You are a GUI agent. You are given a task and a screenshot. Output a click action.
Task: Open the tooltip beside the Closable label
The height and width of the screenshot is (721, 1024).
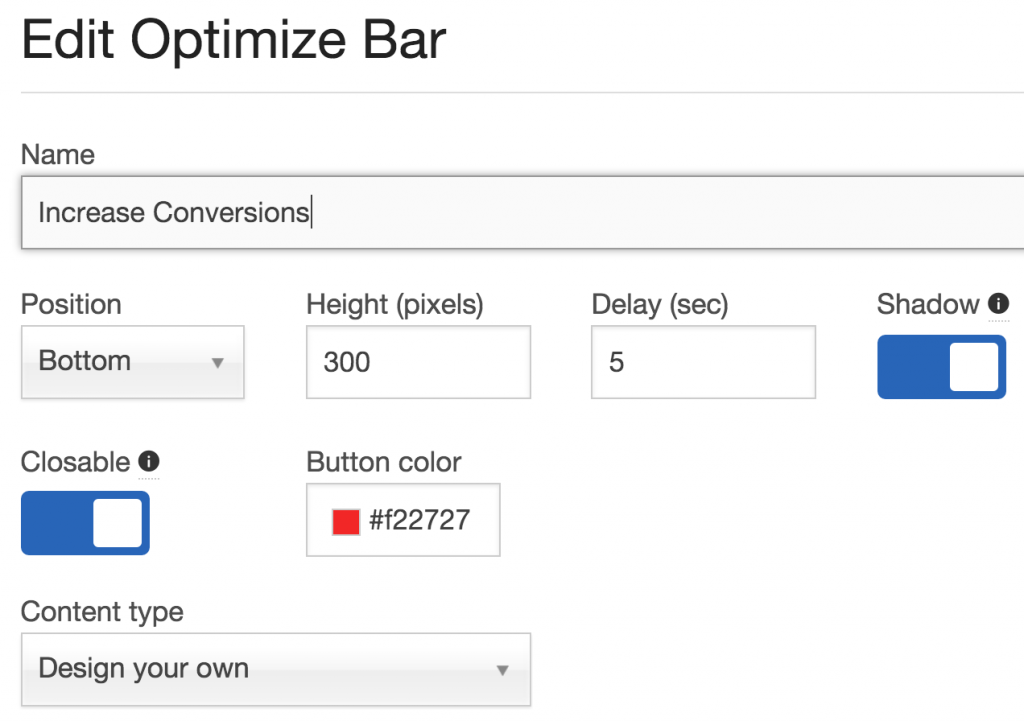coord(148,461)
